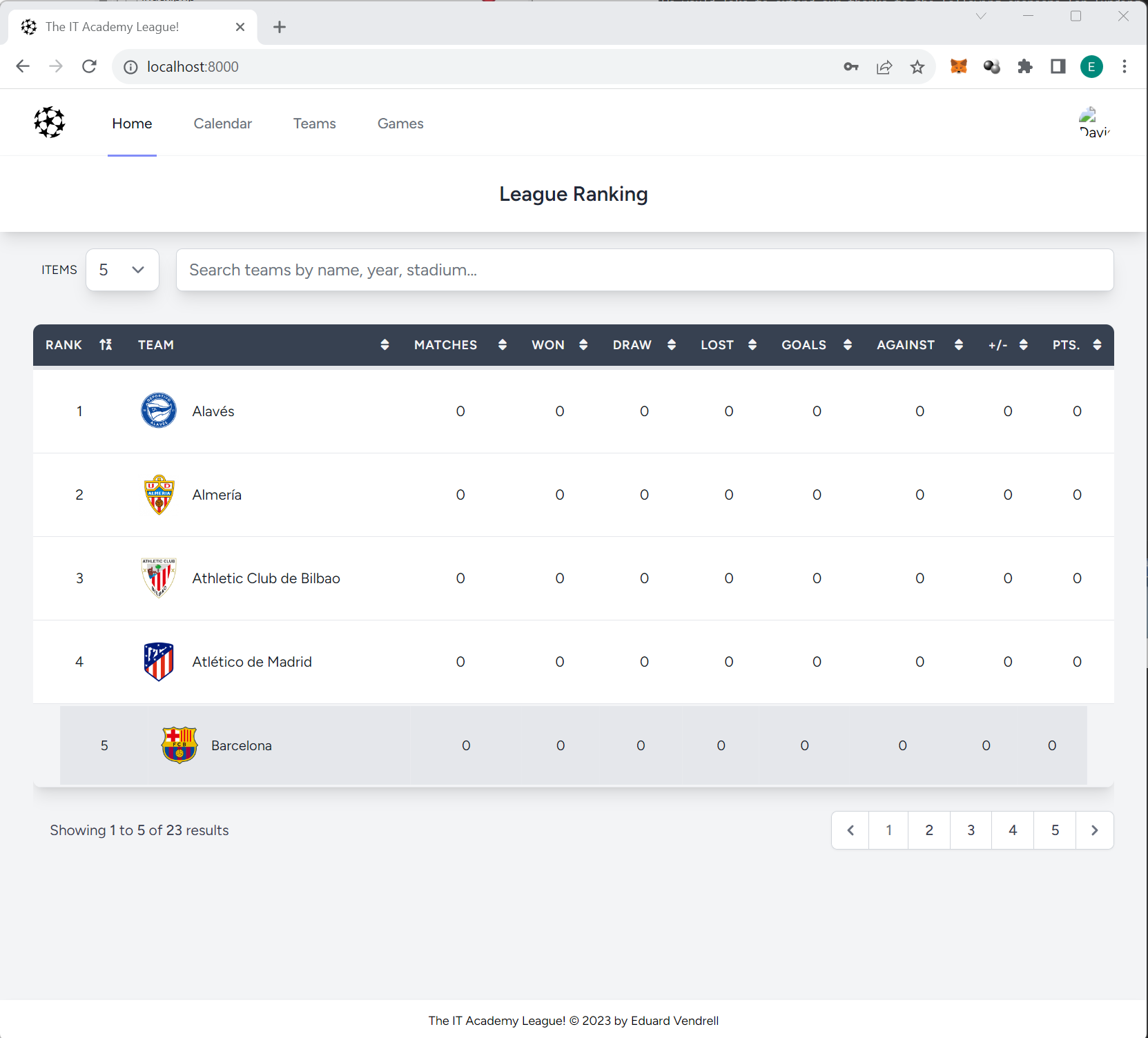Click the next page arrow
The image size is (1148, 1038).
[1094, 830]
